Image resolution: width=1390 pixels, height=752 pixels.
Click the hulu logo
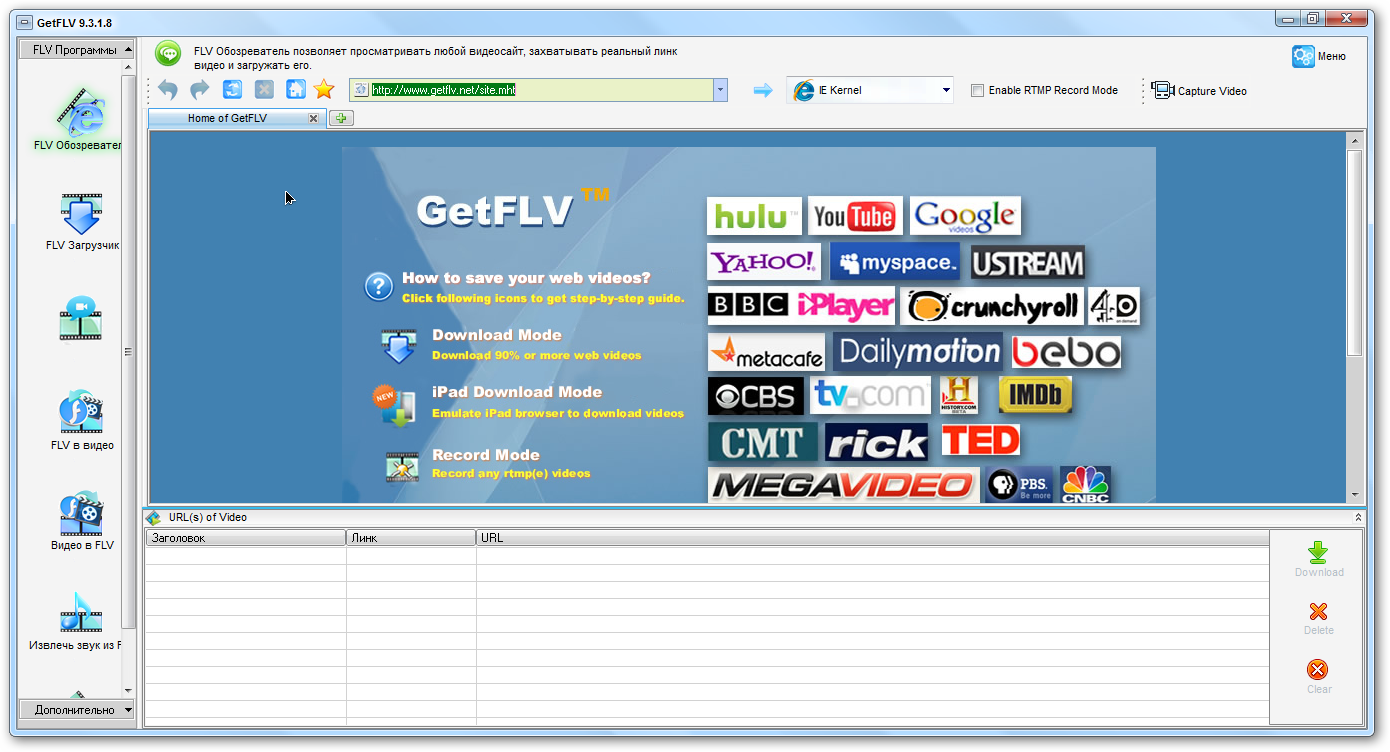pyautogui.click(x=755, y=216)
